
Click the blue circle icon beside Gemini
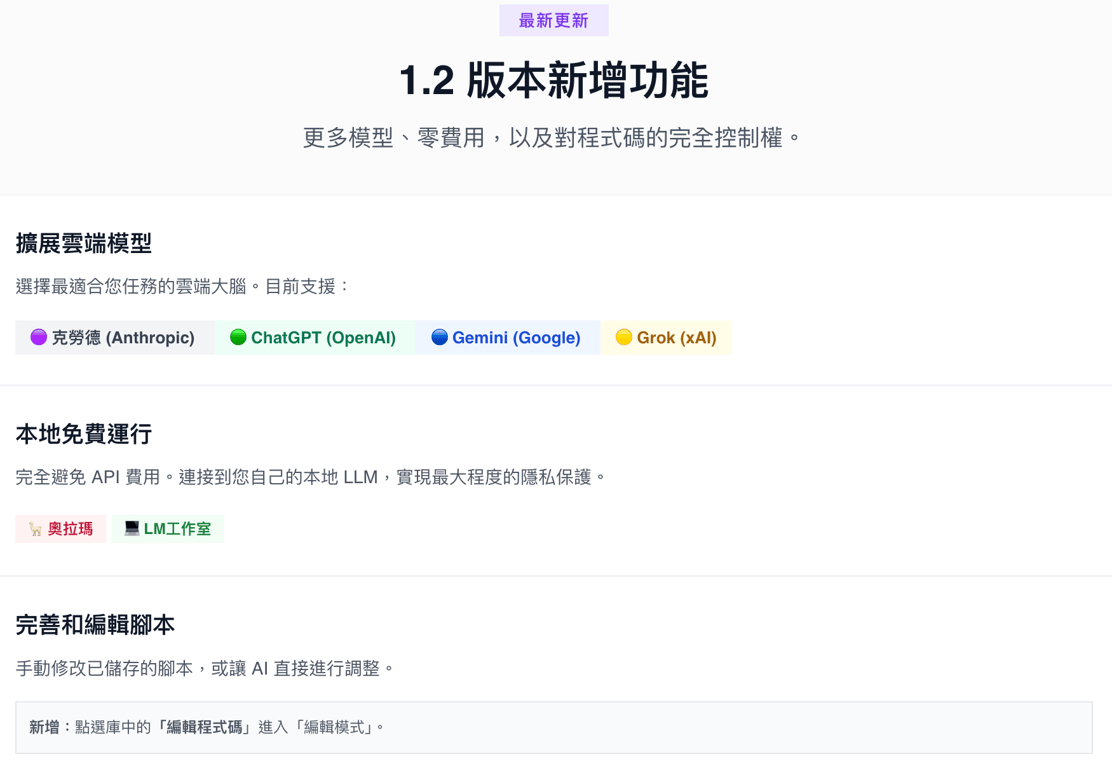(440, 338)
